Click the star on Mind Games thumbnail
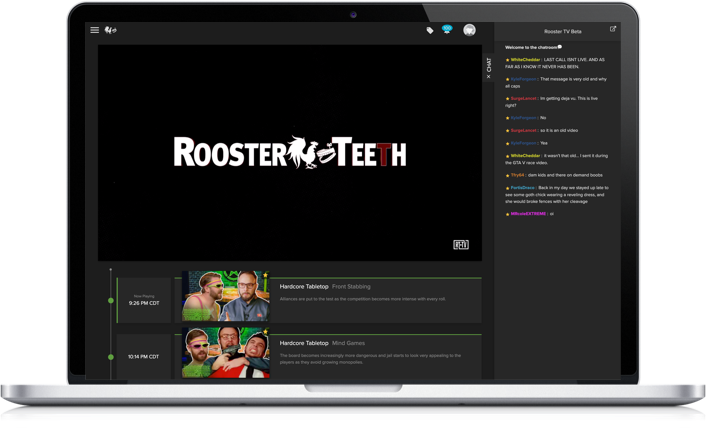This screenshot has height=428, width=706. (266, 332)
